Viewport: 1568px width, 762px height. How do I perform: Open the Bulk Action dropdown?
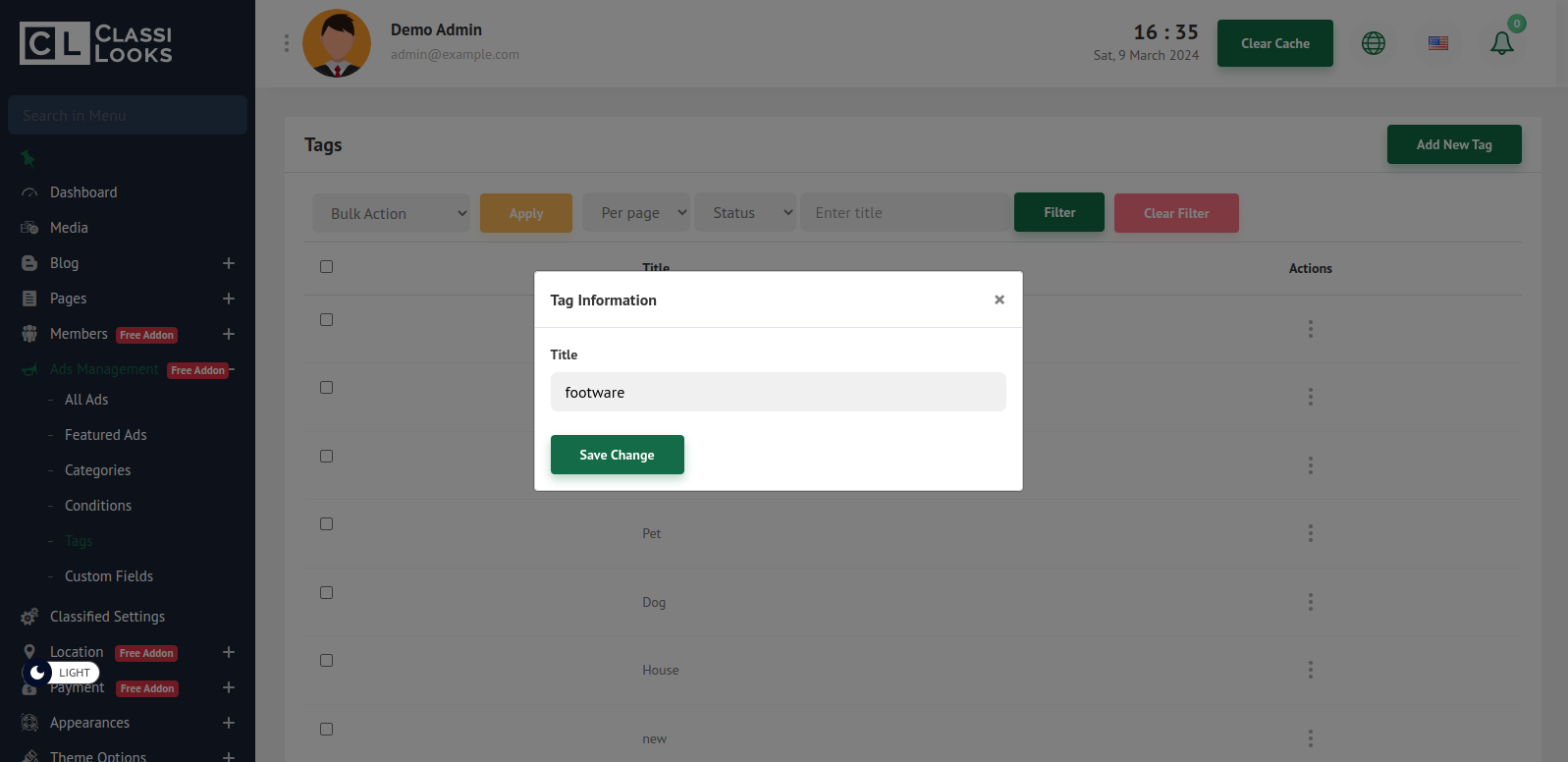[x=391, y=213]
